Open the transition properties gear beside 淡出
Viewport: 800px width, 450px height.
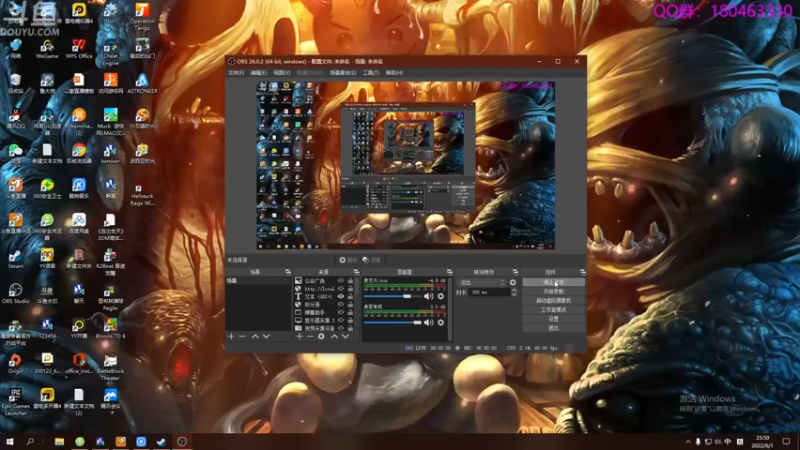(x=513, y=283)
